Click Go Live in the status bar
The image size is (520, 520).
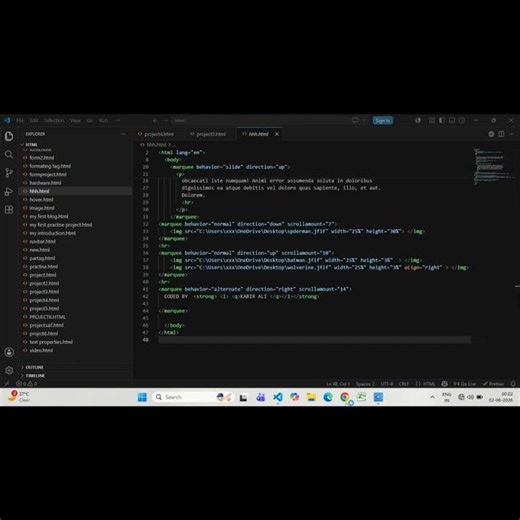[x=465, y=384]
